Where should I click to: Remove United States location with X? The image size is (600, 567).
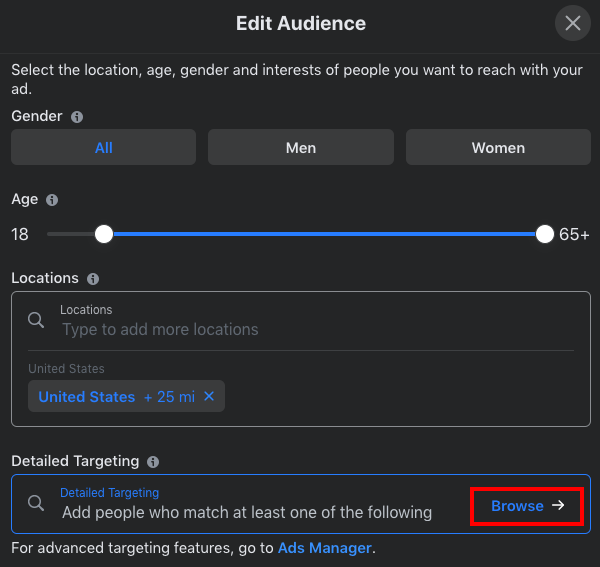click(209, 396)
